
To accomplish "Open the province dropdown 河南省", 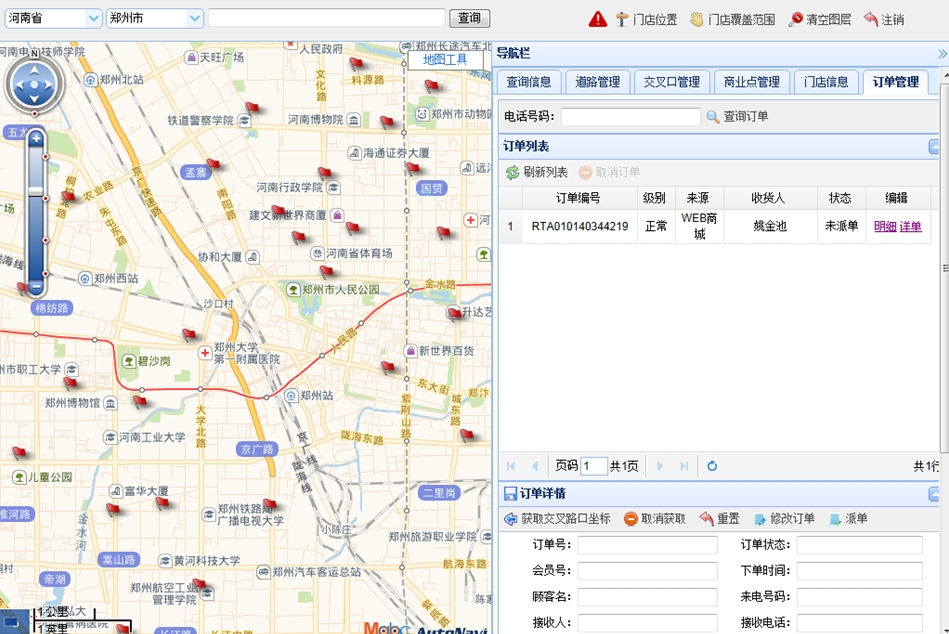I will (x=53, y=18).
